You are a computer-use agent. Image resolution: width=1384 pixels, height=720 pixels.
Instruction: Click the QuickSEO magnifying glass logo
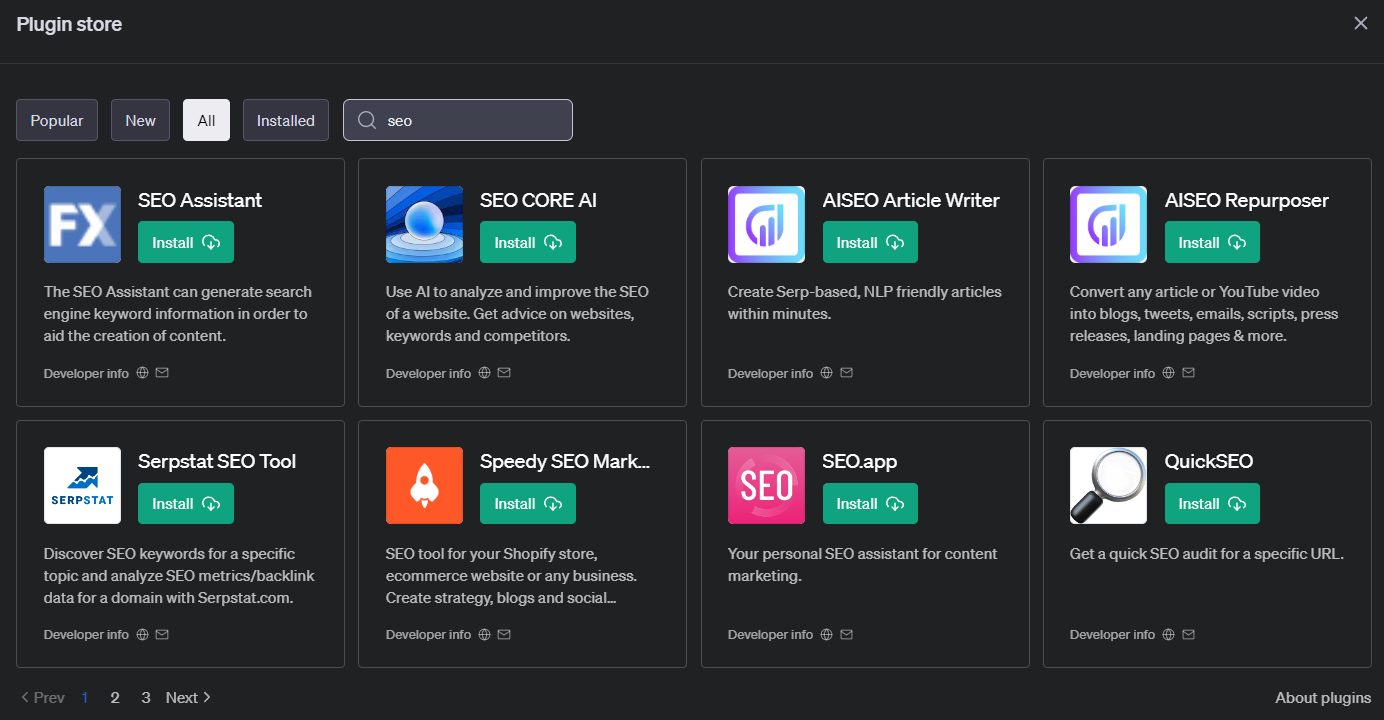point(1108,485)
